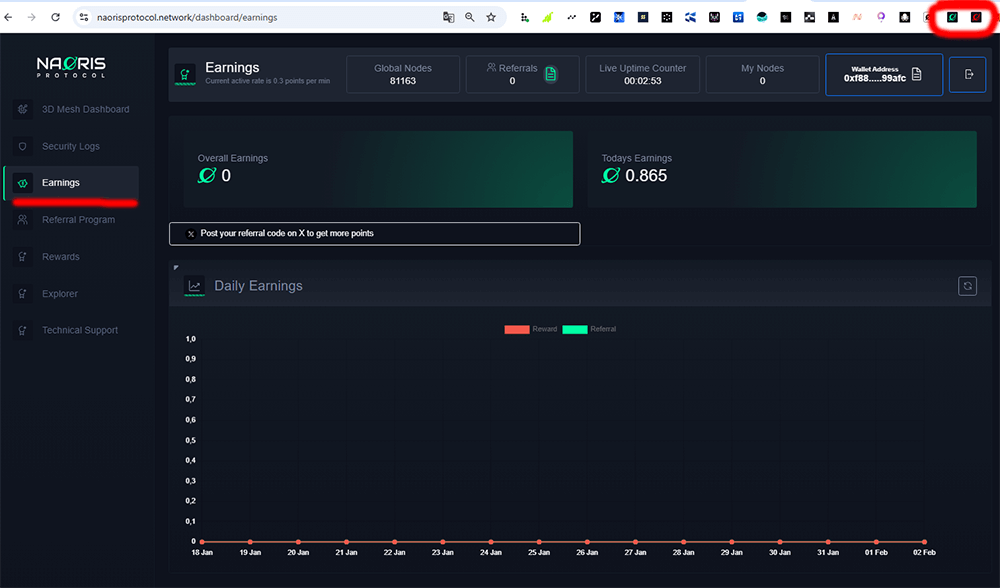Click the Daily Earnings chart icon
This screenshot has width=1000, height=588.
click(194, 286)
